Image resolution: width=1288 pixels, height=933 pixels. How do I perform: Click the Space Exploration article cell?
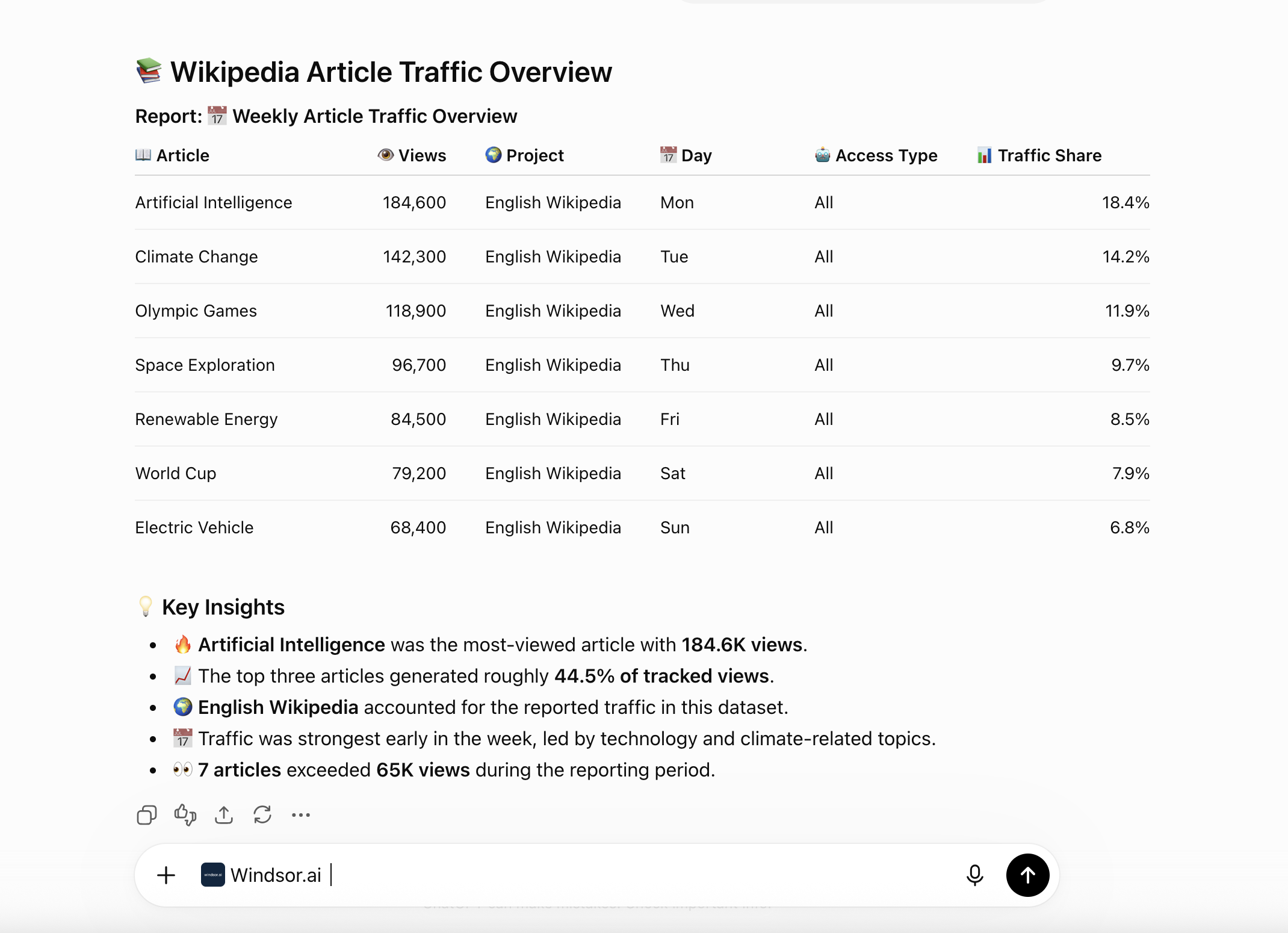pos(205,365)
